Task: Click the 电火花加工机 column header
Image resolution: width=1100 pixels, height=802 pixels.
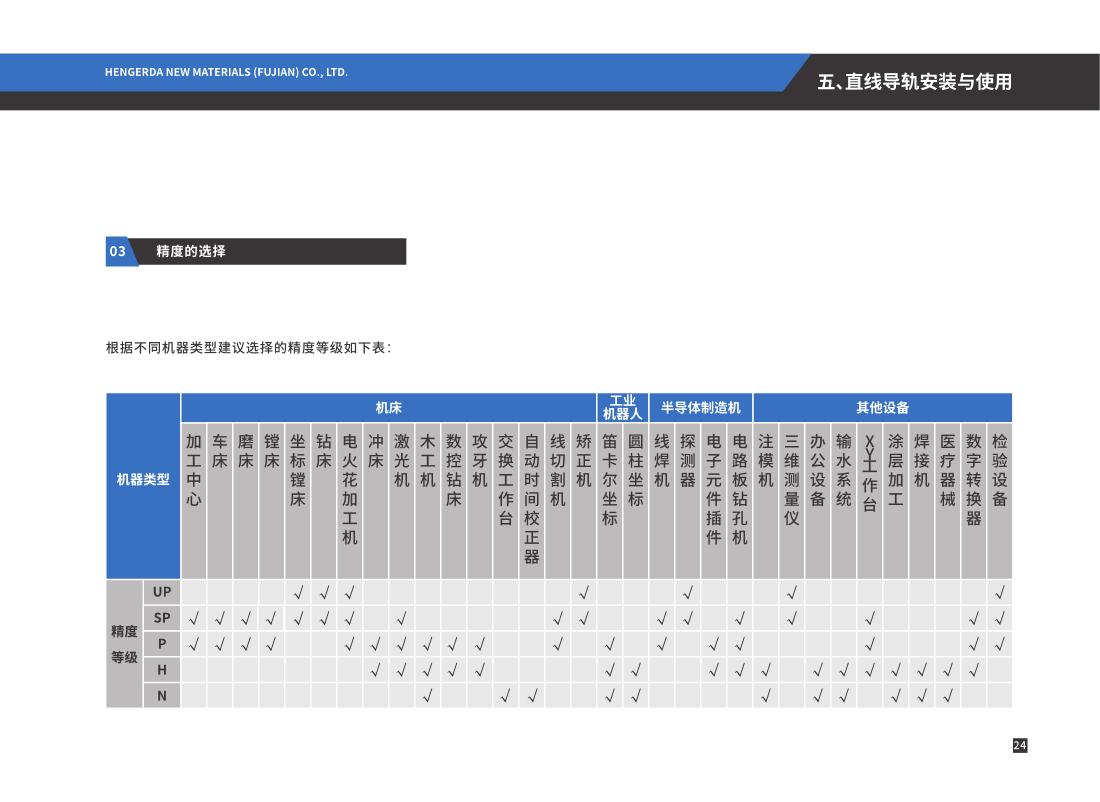Action: click(x=350, y=489)
